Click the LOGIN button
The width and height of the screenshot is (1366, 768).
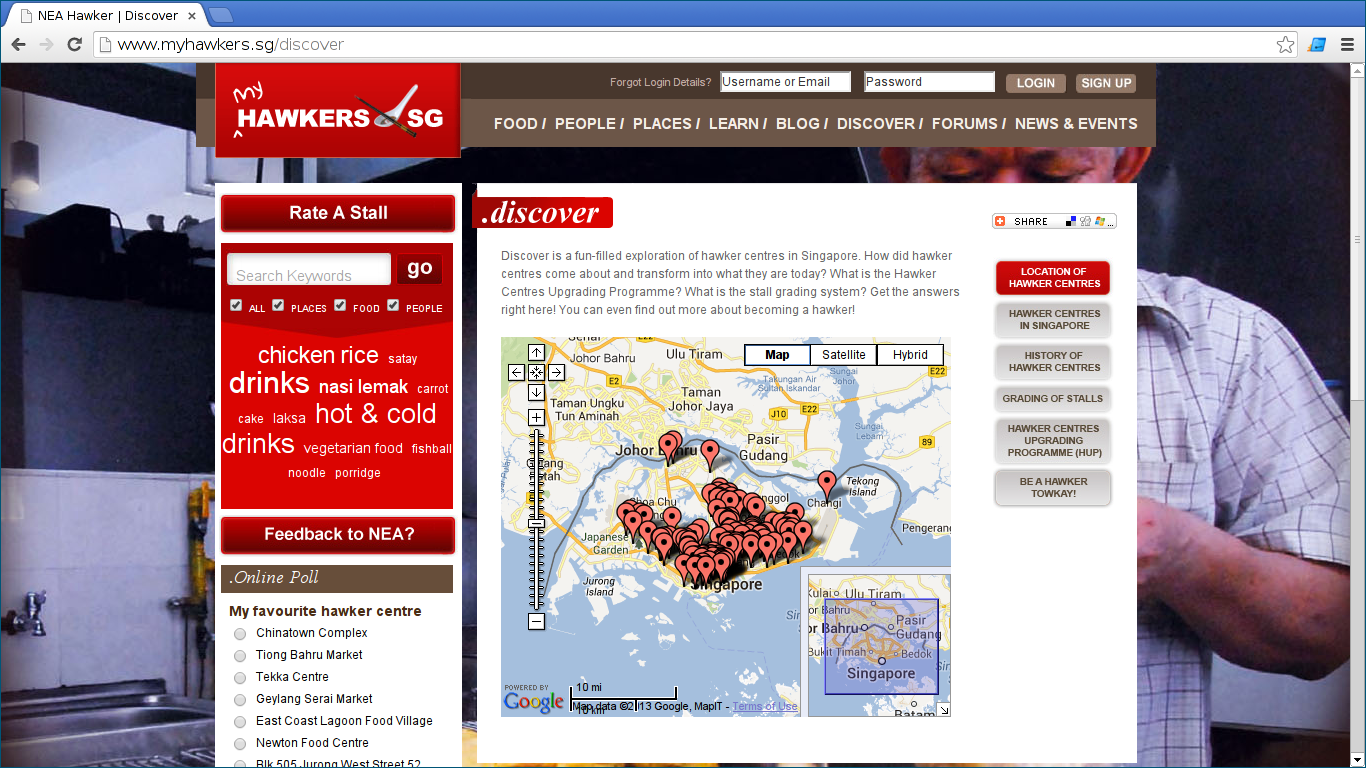[1035, 83]
